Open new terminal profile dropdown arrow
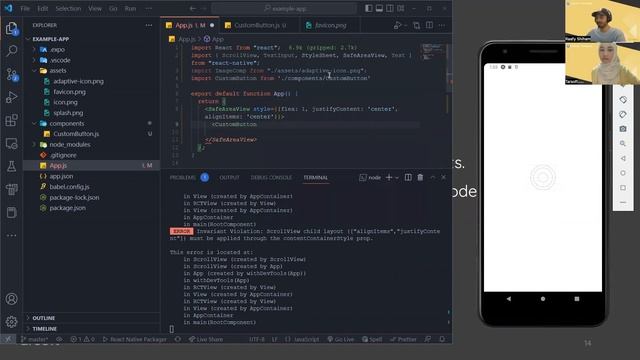This screenshot has width=640, height=360. point(397,178)
